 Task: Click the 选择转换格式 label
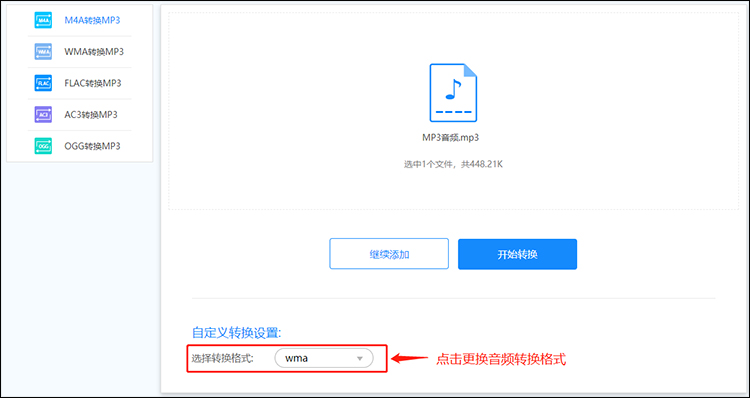click(222, 358)
